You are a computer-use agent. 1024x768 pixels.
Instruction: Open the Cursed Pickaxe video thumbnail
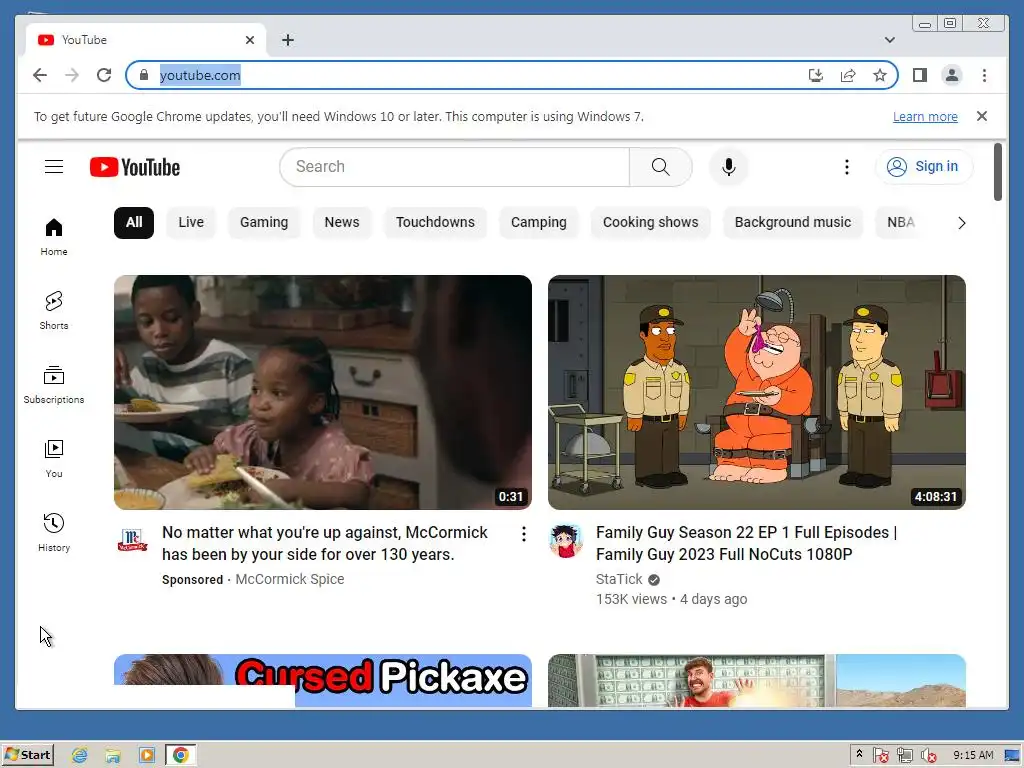click(323, 680)
